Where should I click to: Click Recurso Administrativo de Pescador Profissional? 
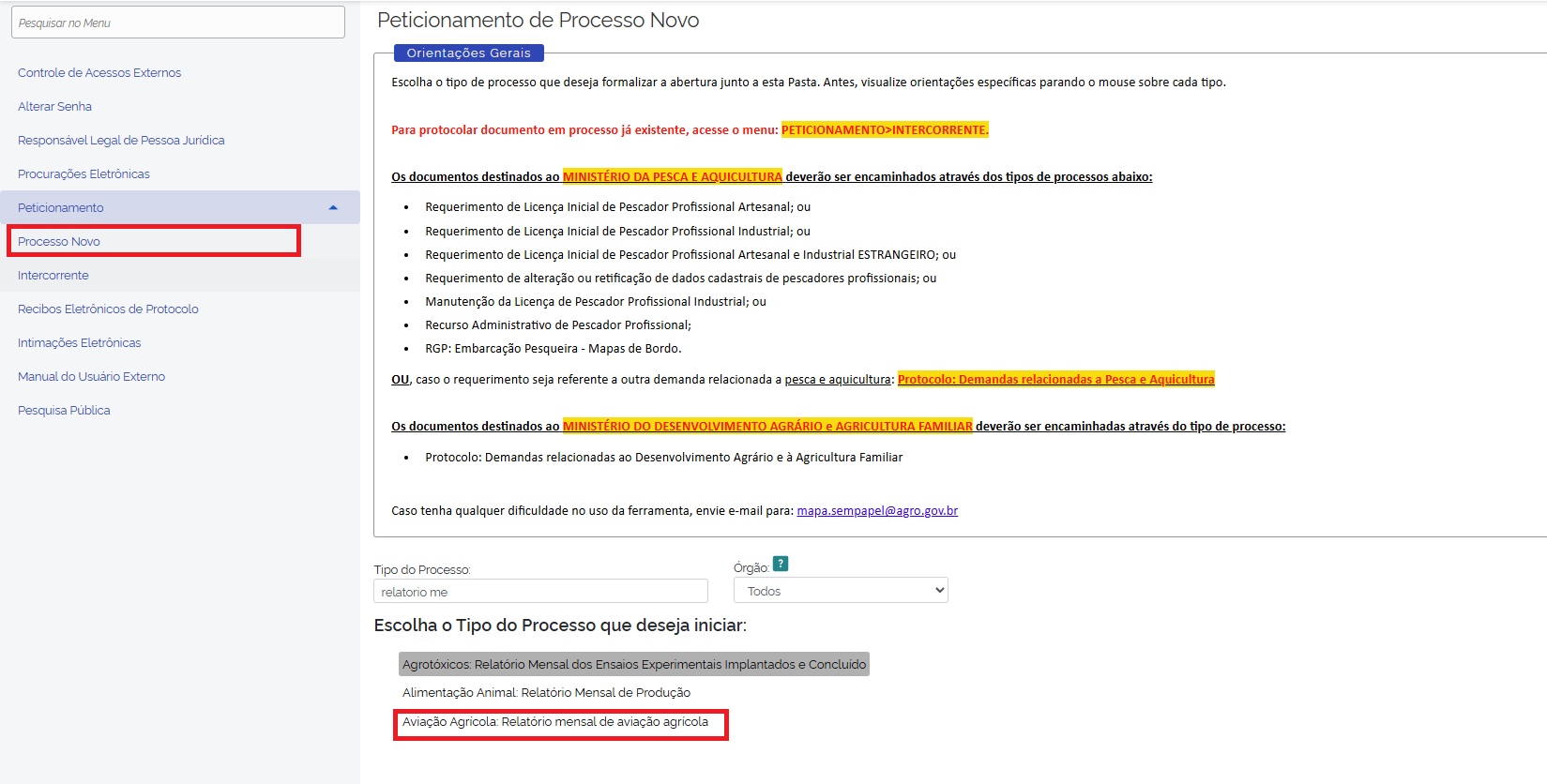click(558, 325)
